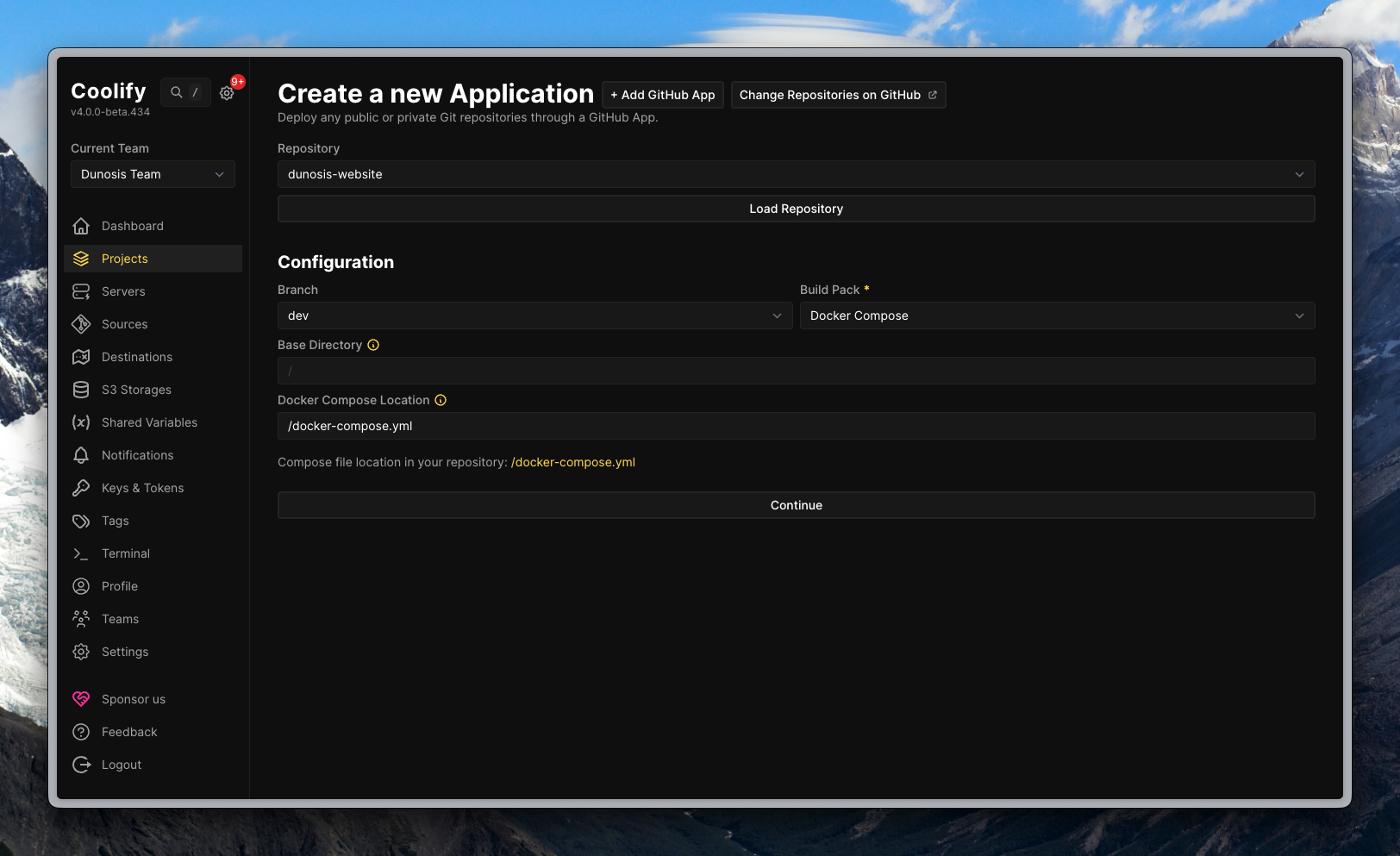The width and height of the screenshot is (1400, 856).
Task: Expand the Repository dropdown
Action: pyautogui.click(x=1299, y=174)
